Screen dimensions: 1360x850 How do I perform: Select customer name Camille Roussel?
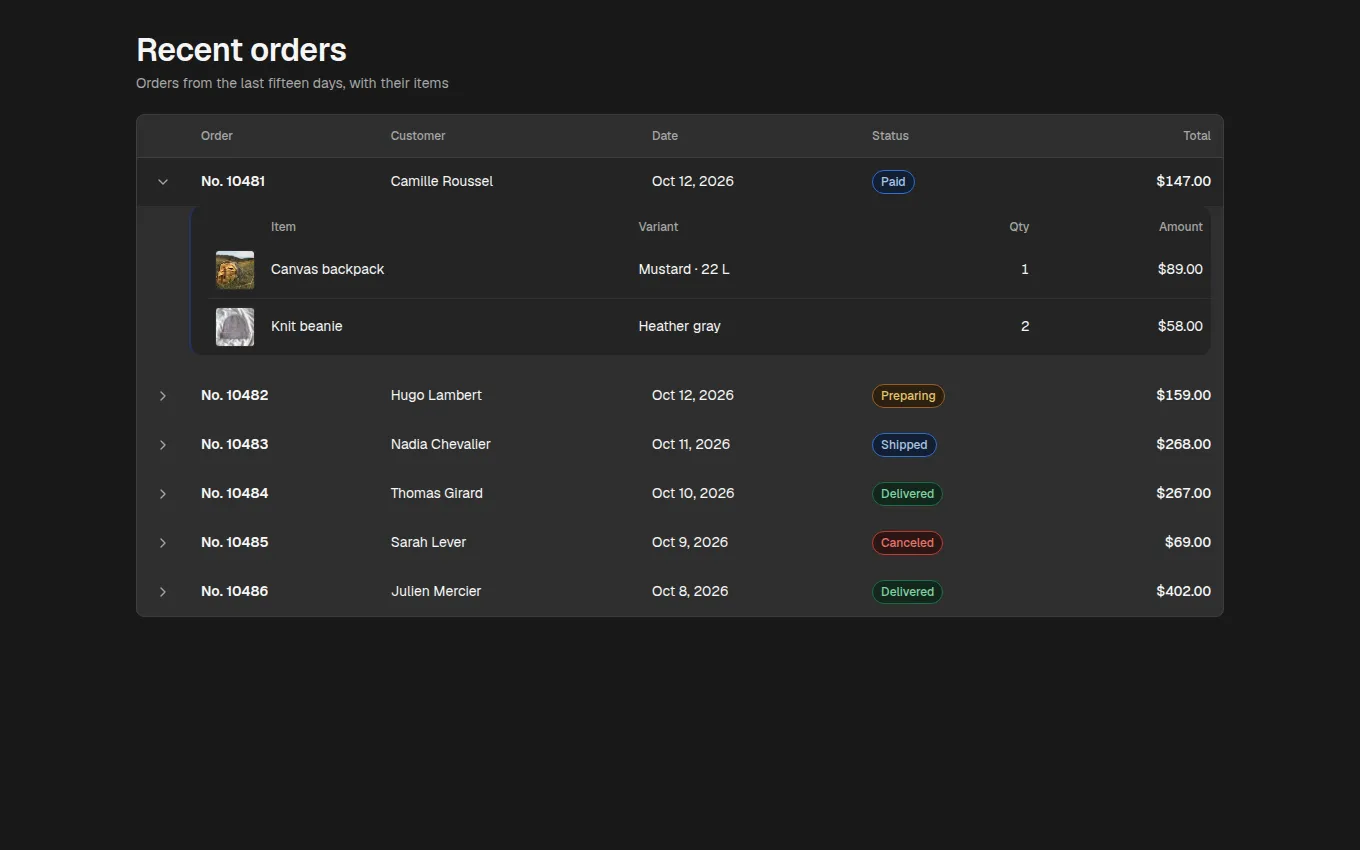pyautogui.click(x=442, y=182)
